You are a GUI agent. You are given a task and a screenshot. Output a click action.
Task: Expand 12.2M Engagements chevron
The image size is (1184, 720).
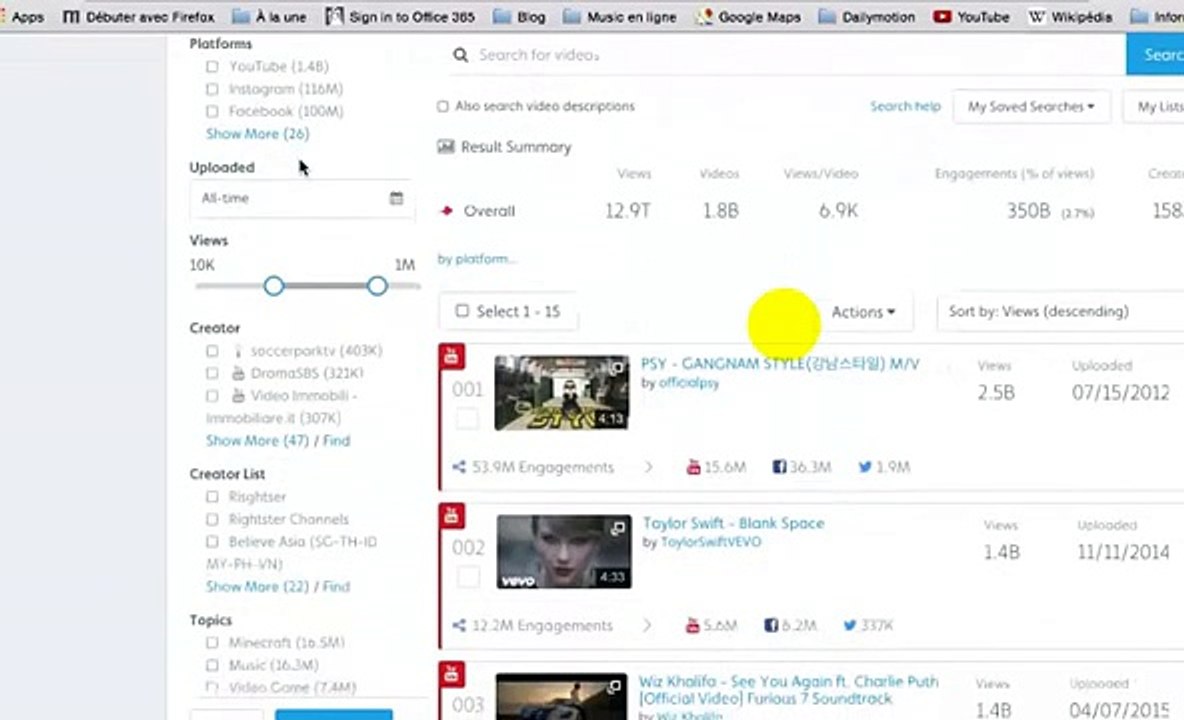(647, 626)
